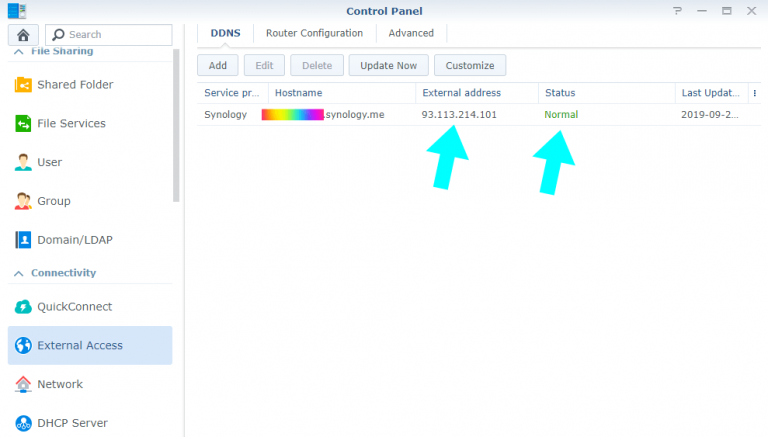Open the Shared Folder icon

[23, 85]
